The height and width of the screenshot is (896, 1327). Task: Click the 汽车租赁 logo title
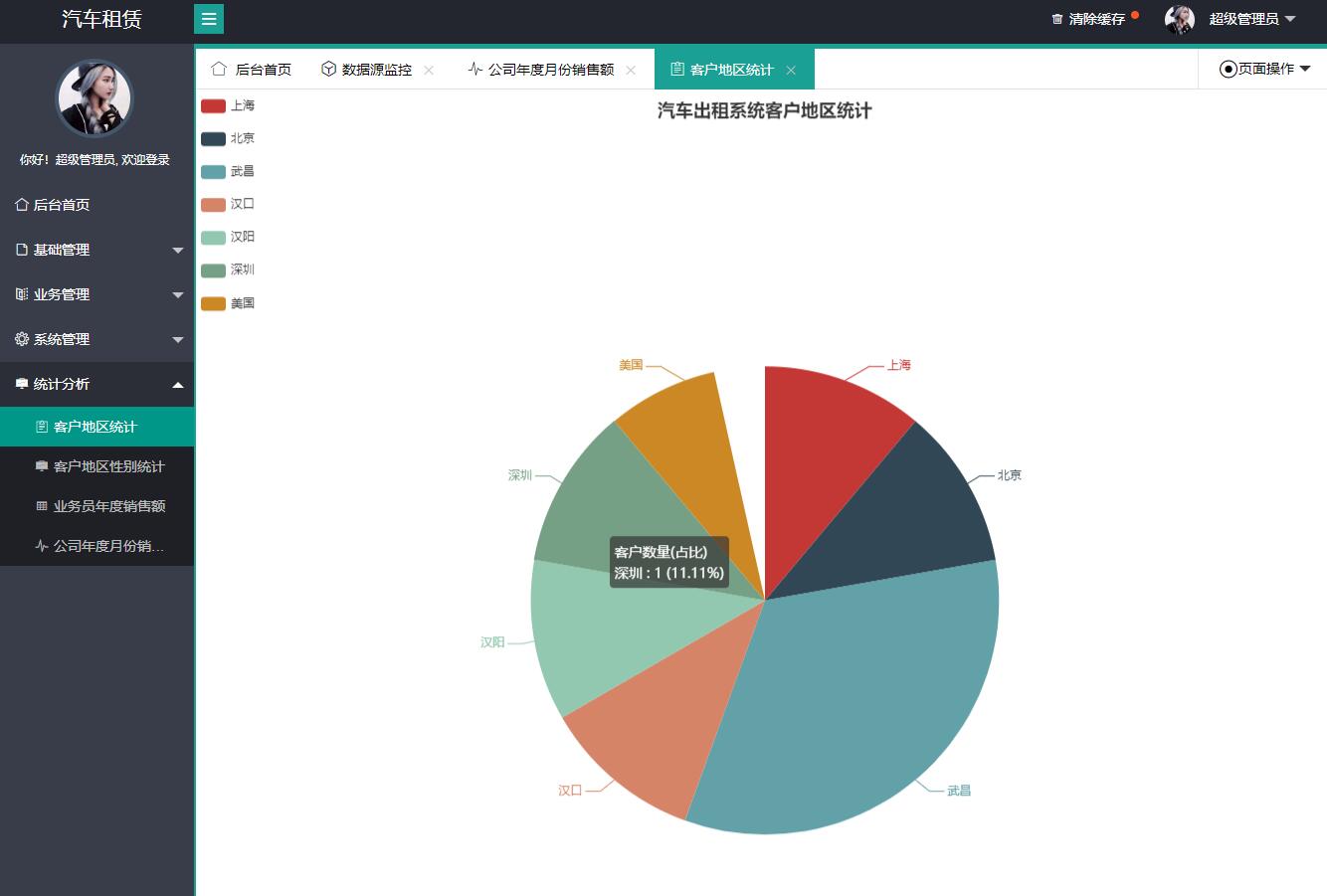tap(101, 19)
